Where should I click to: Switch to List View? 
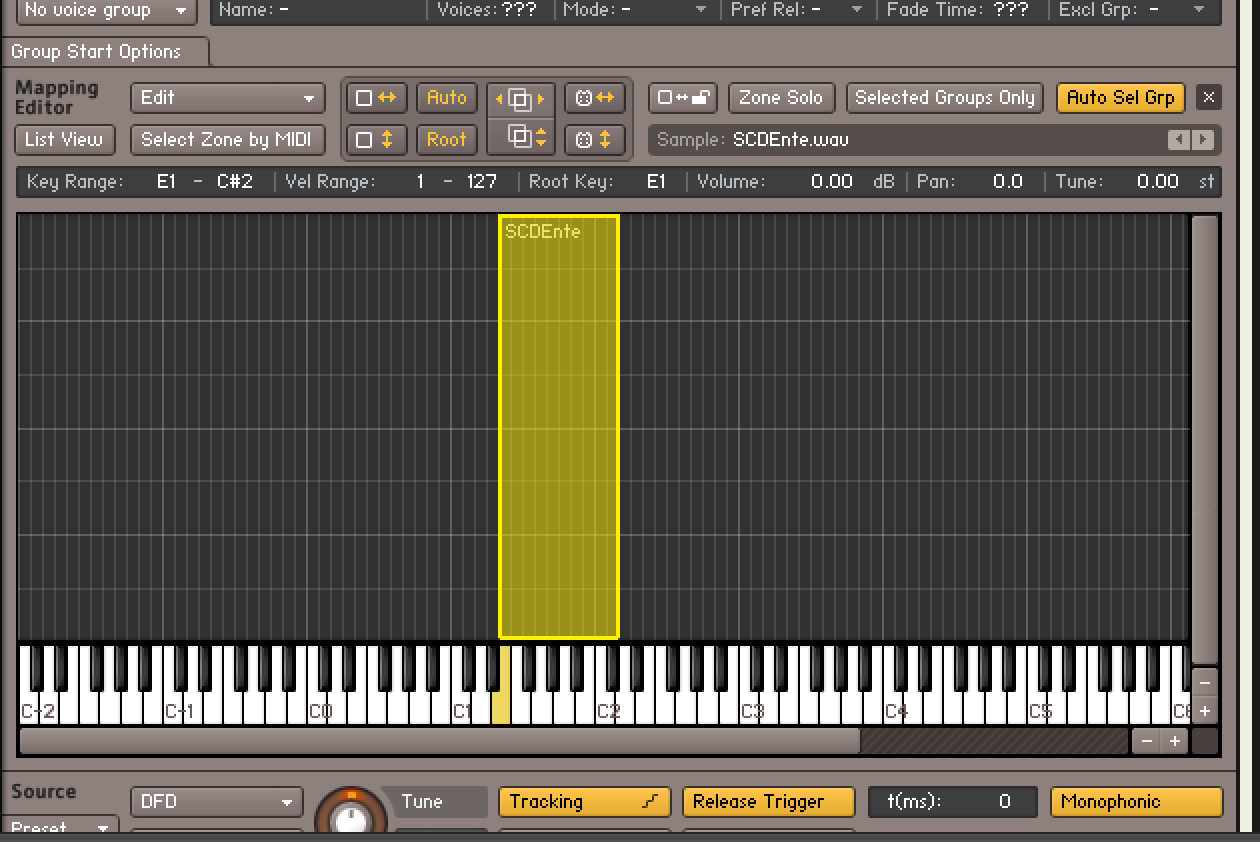point(64,140)
